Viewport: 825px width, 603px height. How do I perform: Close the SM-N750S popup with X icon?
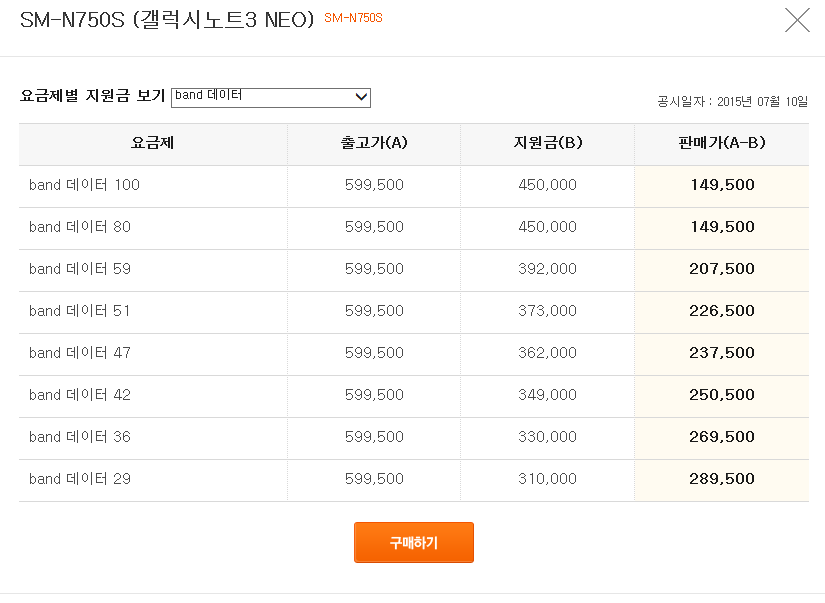click(797, 21)
